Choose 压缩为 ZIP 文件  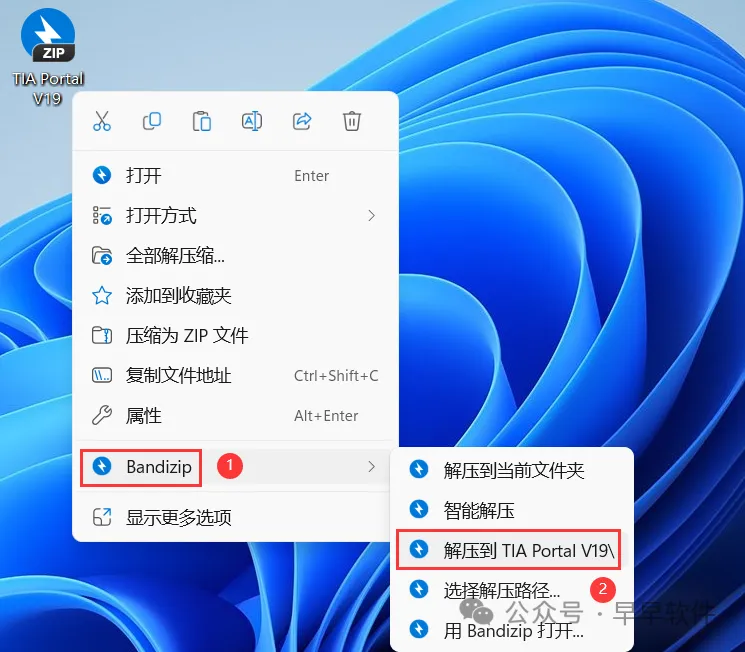tap(235, 336)
